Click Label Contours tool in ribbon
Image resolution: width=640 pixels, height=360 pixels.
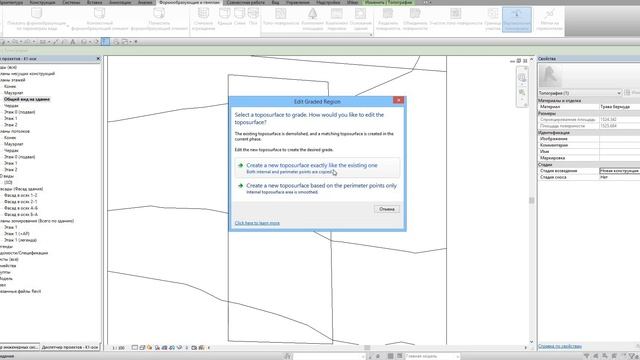[x=549, y=19]
